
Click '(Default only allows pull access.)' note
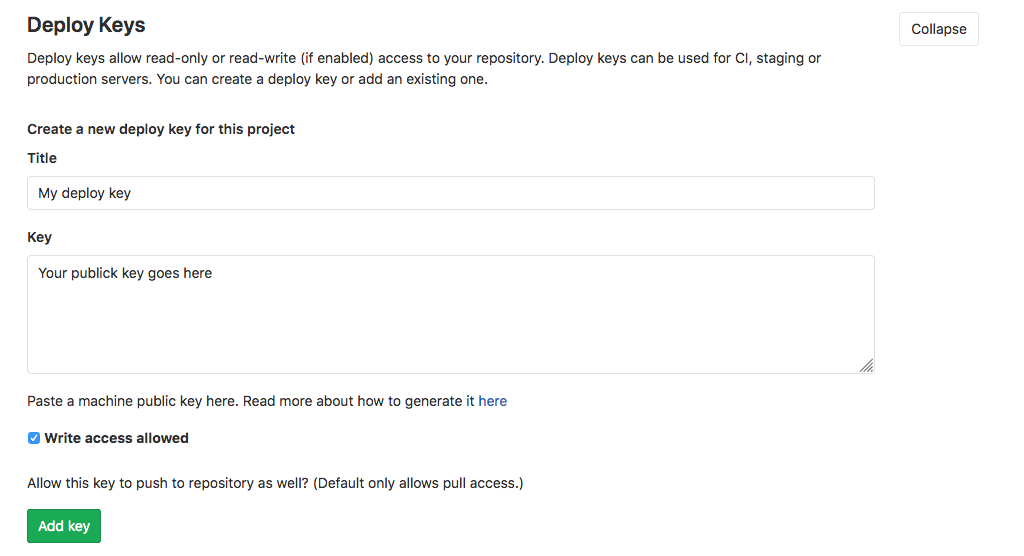418,483
